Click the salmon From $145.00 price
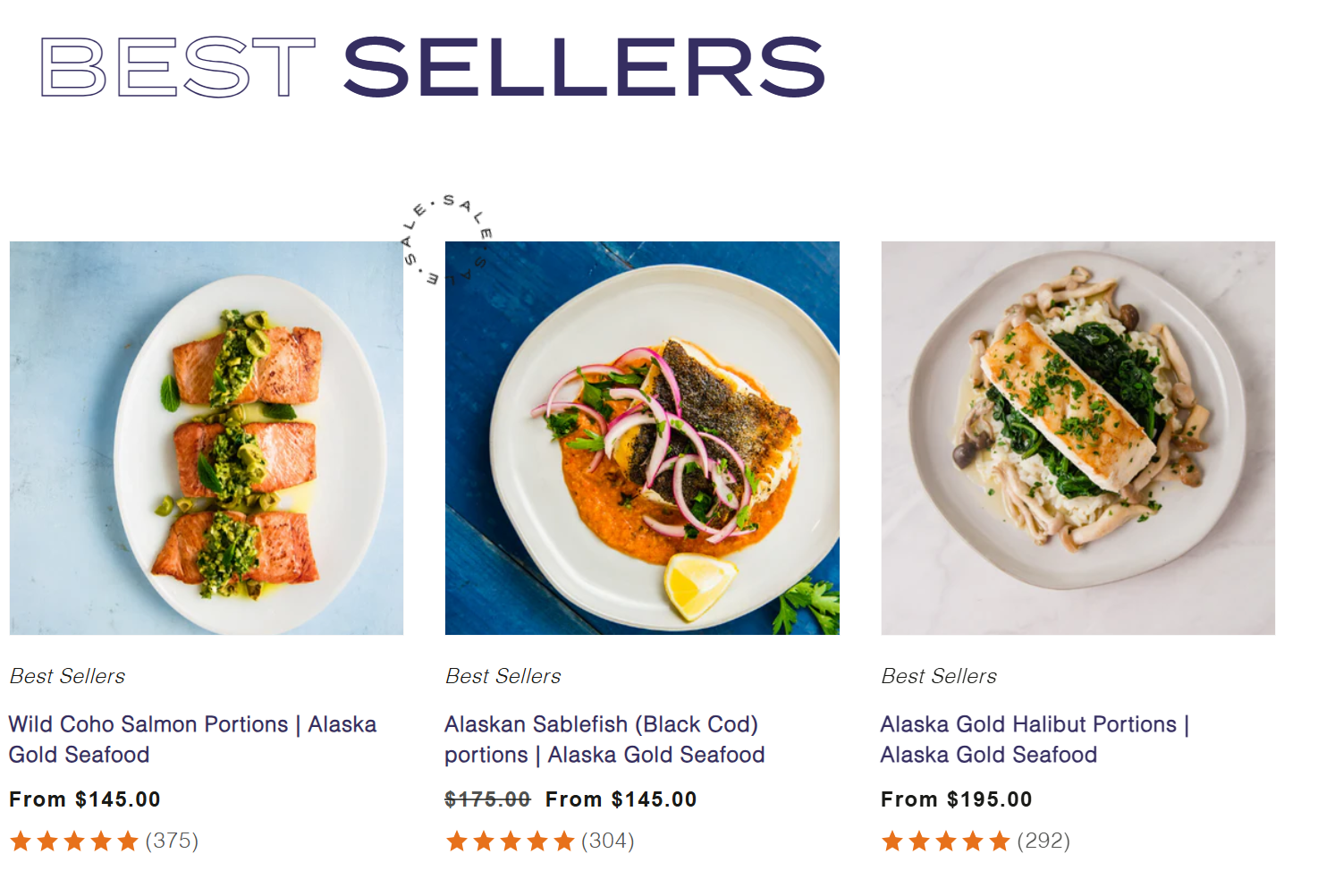1318x896 pixels. pyautogui.click(x=85, y=799)
